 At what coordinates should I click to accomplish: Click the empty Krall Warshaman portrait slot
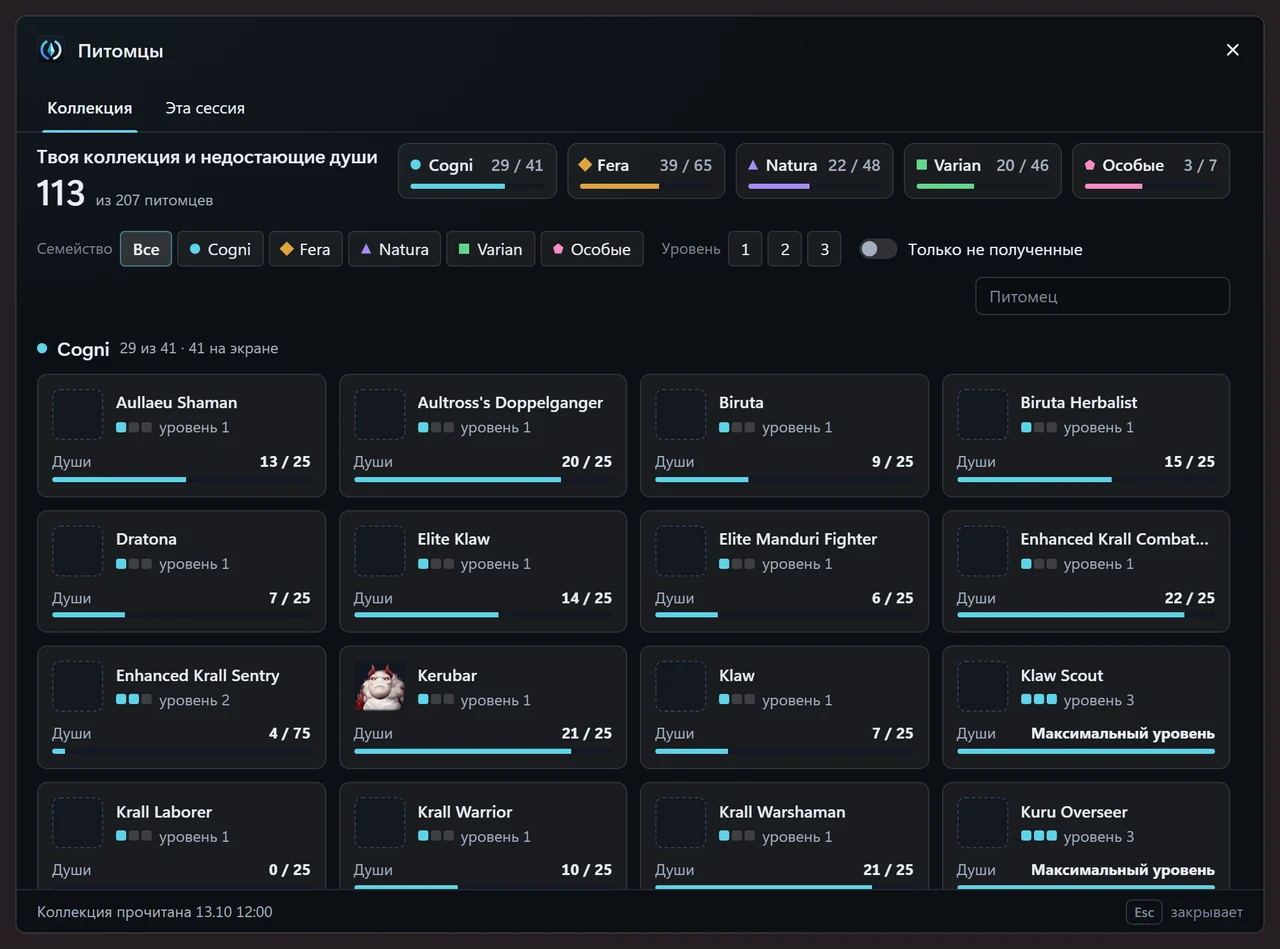tap(681, 823)
